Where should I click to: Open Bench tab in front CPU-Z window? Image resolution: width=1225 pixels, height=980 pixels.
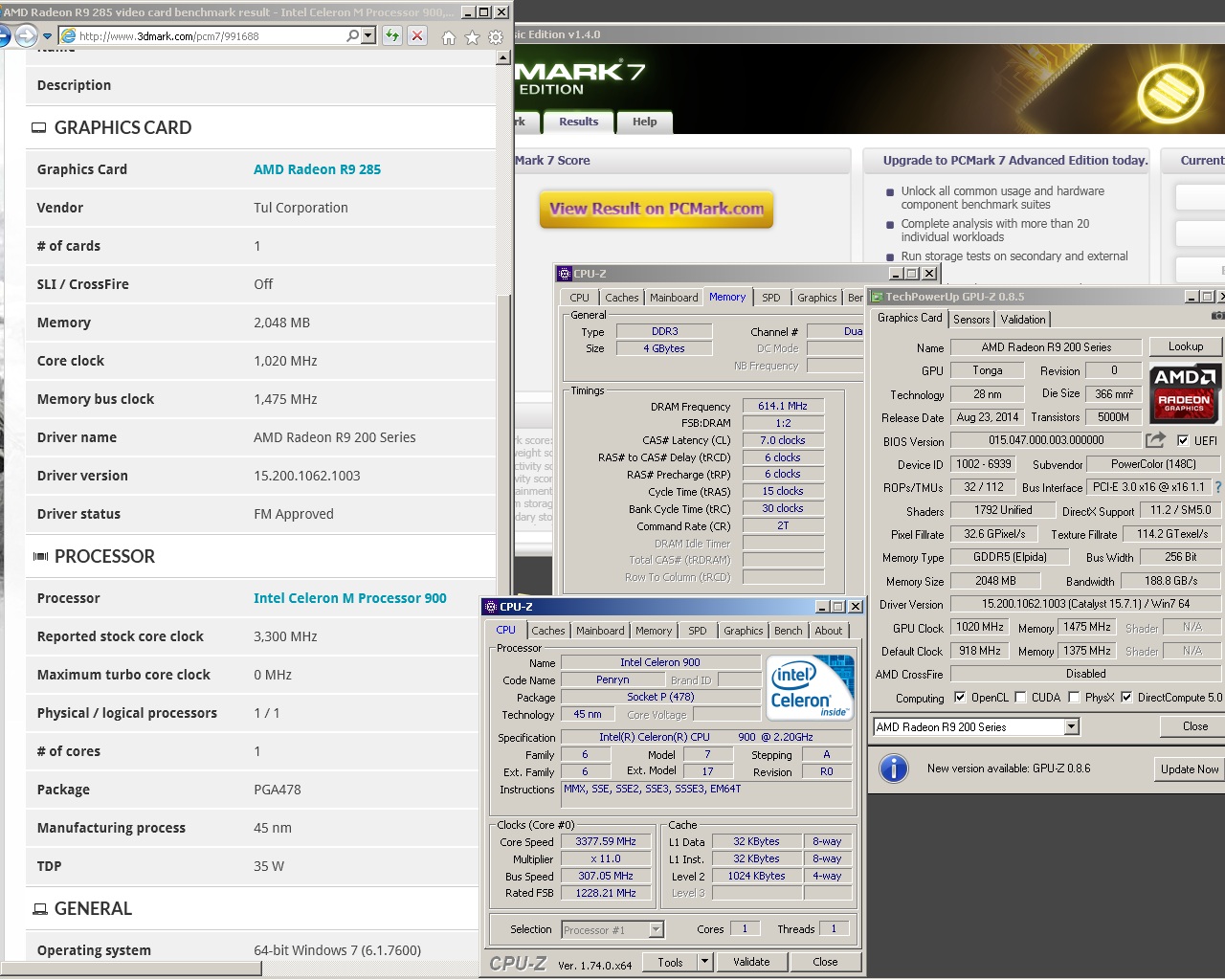(789, 631)
